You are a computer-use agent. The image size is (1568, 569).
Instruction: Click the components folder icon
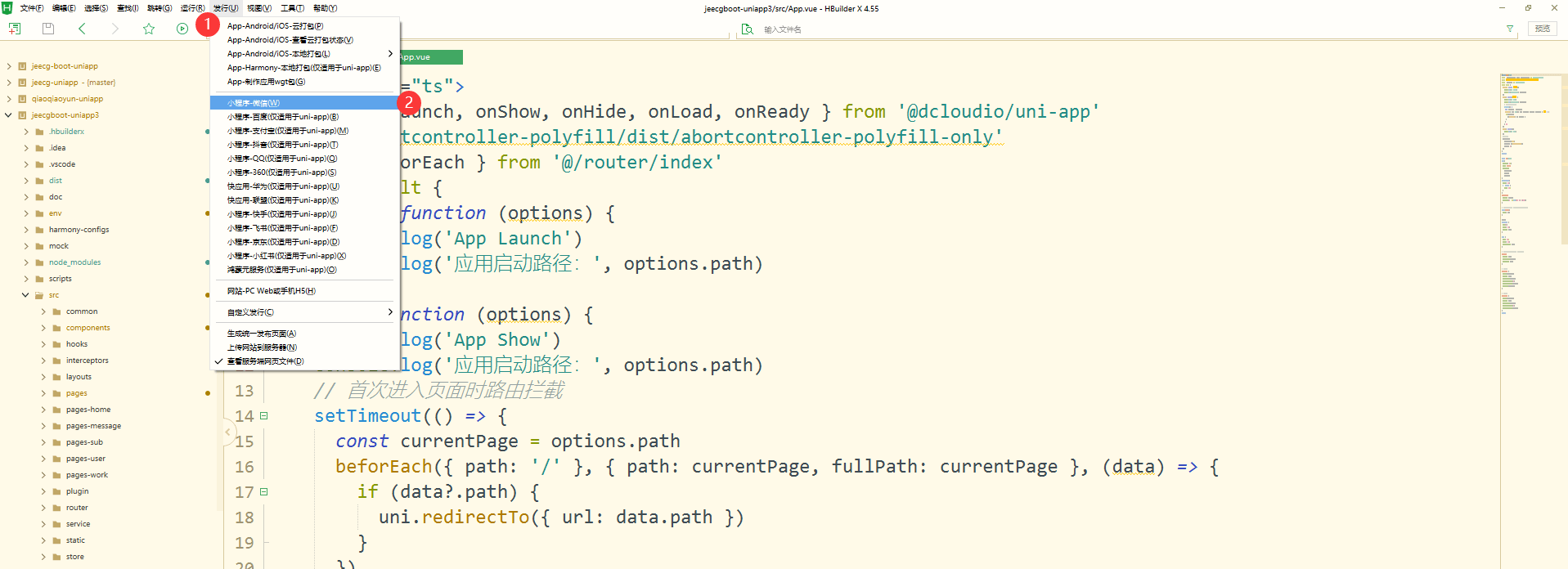pyautogui.click(x=56, y=328)
